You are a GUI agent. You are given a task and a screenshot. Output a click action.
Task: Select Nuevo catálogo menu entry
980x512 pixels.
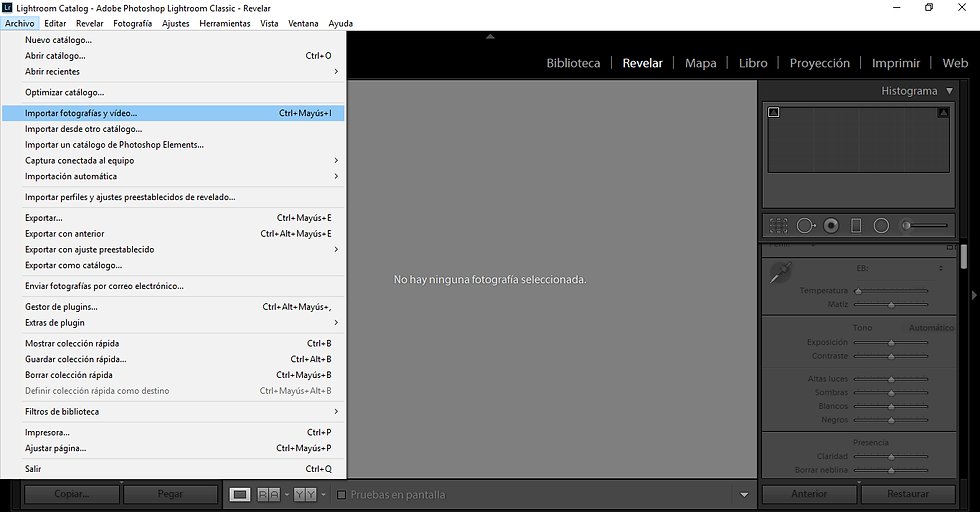coord(173,40)
